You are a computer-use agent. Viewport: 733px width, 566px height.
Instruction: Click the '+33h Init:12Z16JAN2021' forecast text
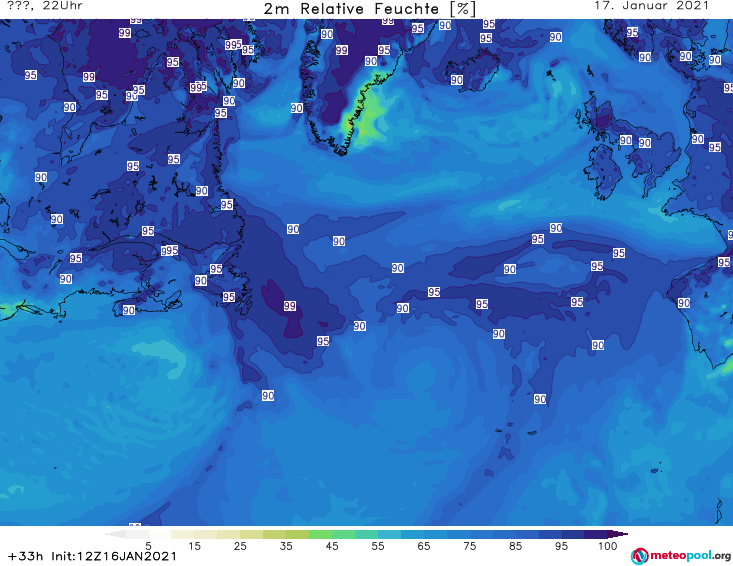tap(93, 556)
